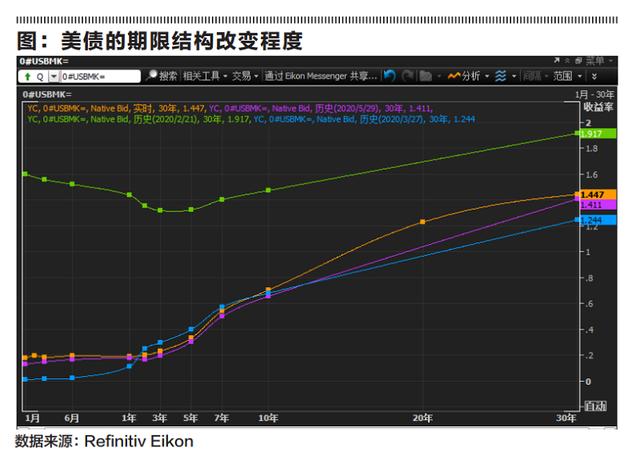The height and width of the screenshot is (468, 640).
Task: Click the 收益率 yield axis title
Action: tap(598, 107)
